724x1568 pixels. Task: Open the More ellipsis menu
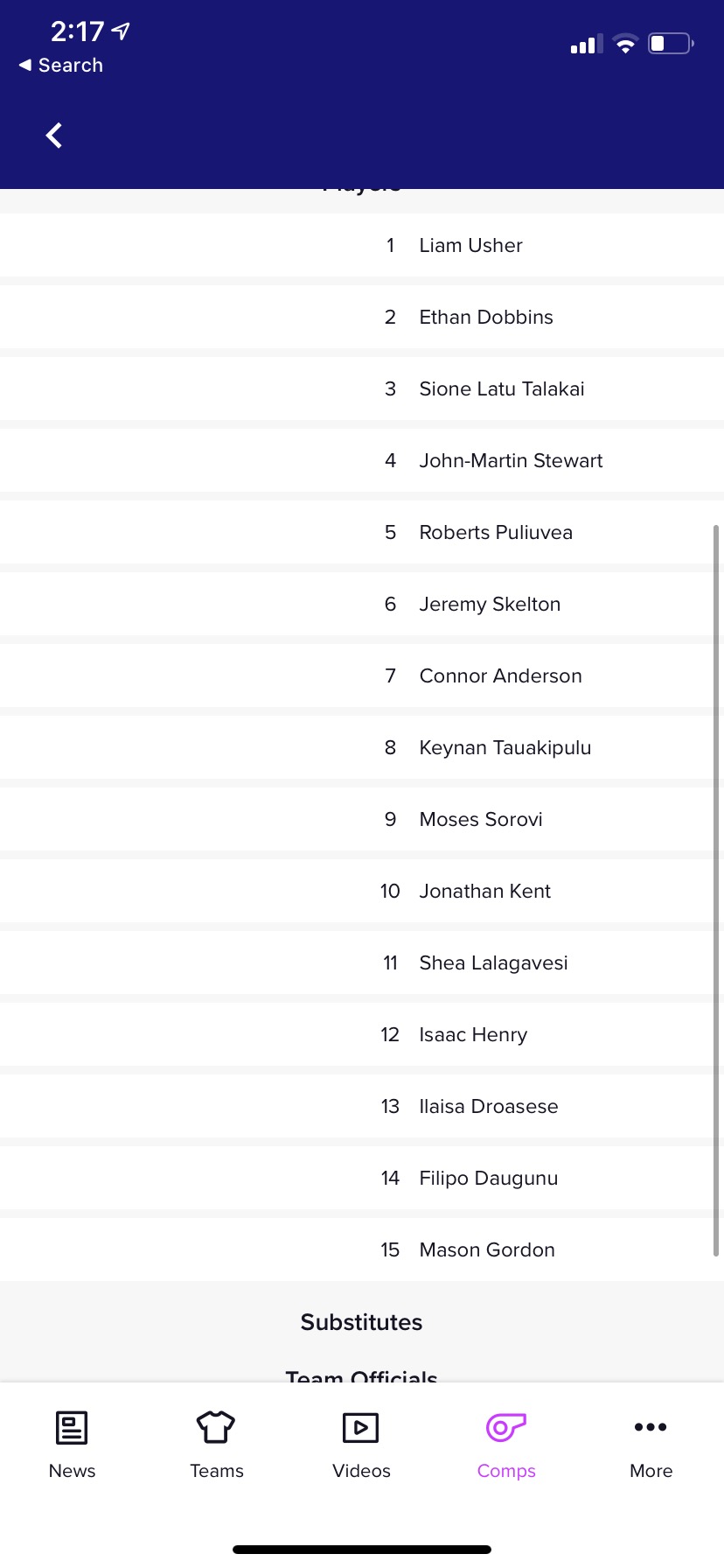(x=651, y=1427)
